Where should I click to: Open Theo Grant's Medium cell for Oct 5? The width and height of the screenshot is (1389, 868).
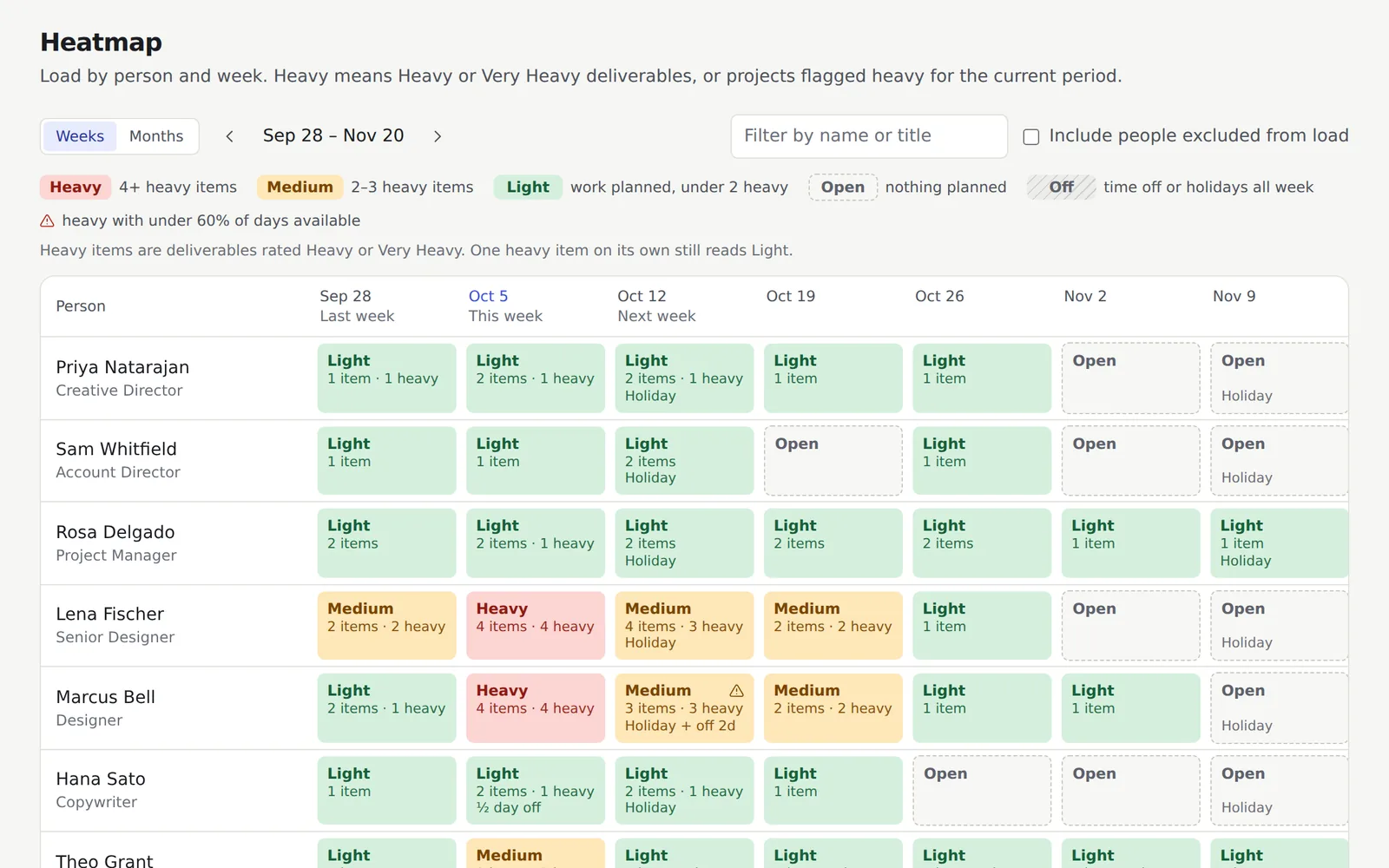pos(536,853)
